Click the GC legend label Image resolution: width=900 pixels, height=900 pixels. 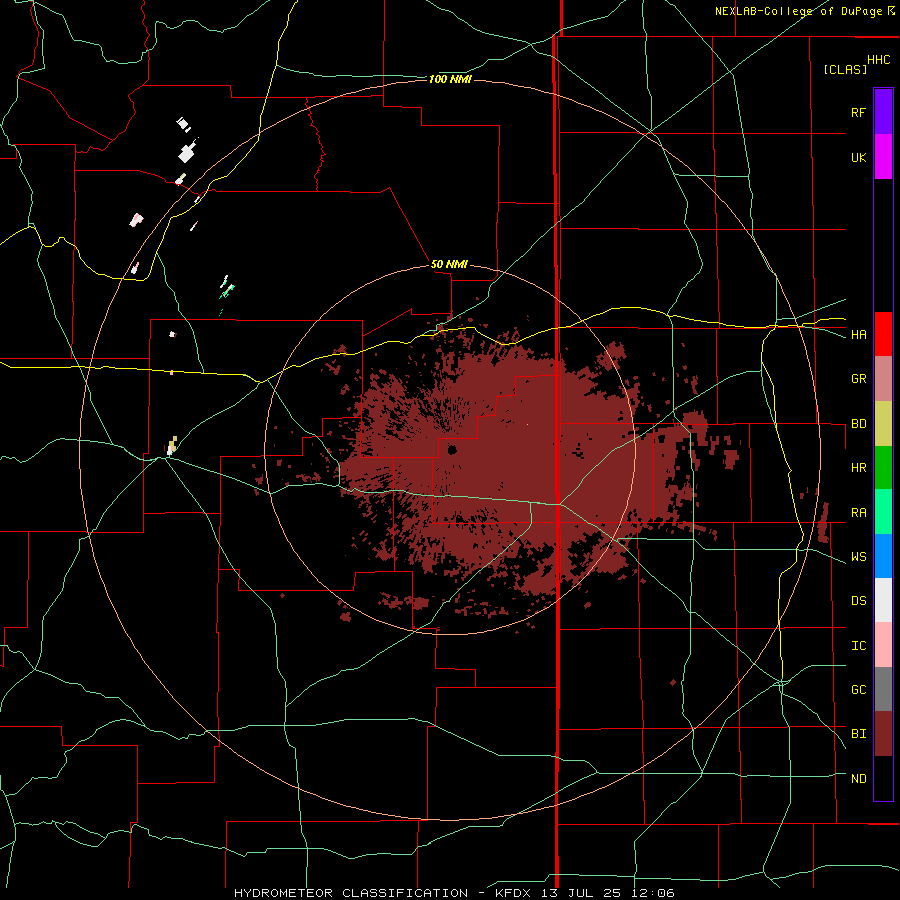[x=858, y=689]
